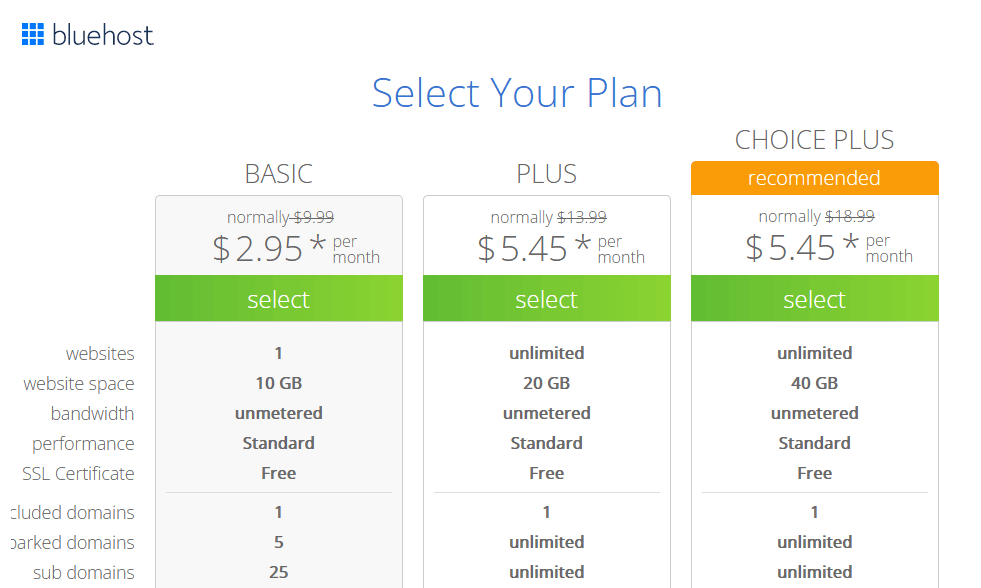This screenshot has width=981, height=588.
Task: Click the PLUS column header
Action: (546, 173)
